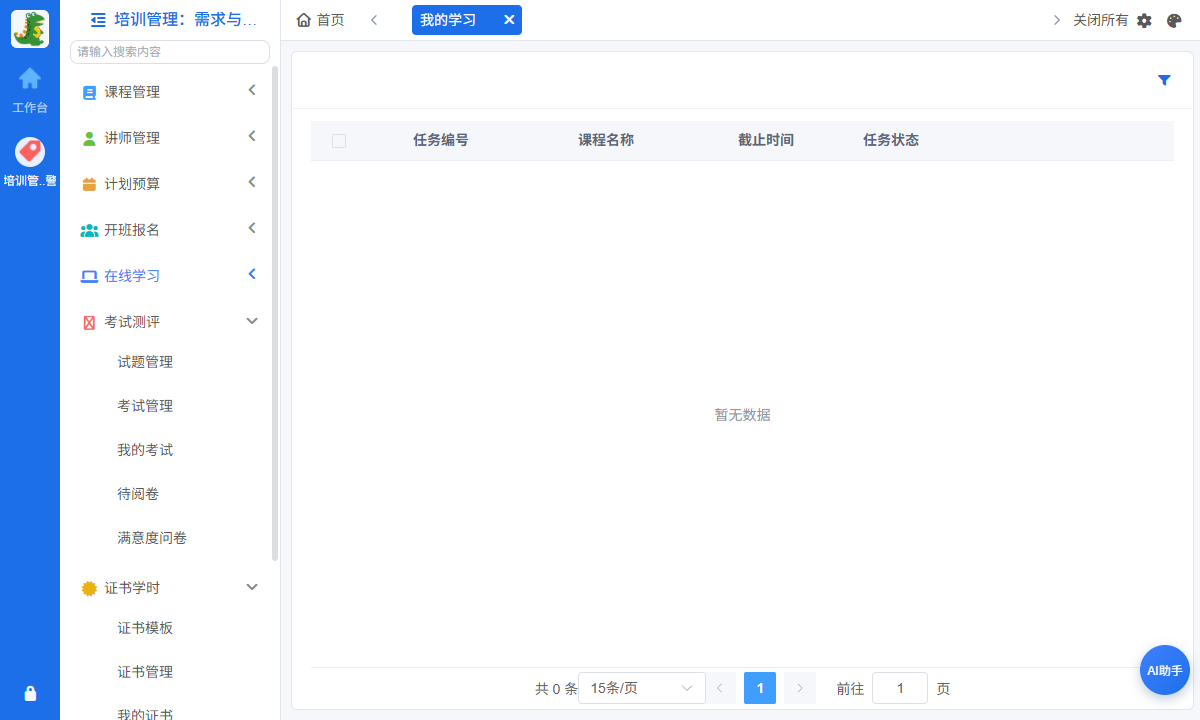Viewport: 1200px width, 720px height.
Task: Collapse the 考试测评 menu chevron
Action: 252,321
